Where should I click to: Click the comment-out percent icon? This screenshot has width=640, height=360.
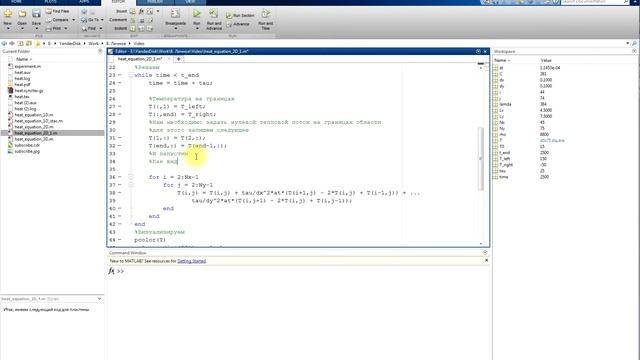click(x=133, y=20)
